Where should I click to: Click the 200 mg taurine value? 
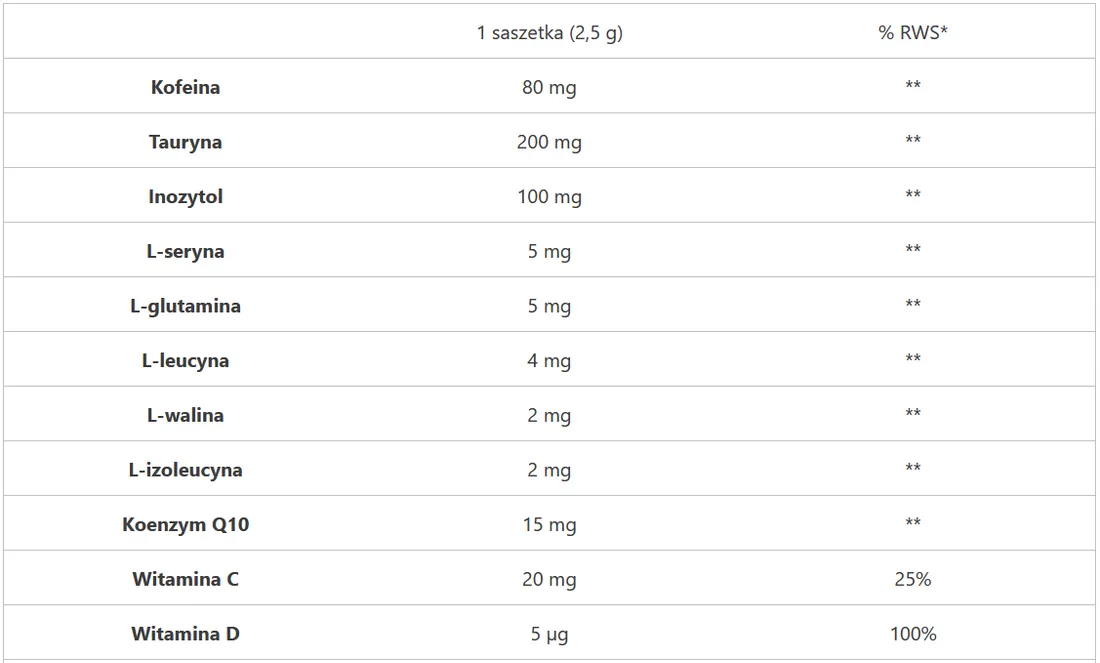point(549,142)
